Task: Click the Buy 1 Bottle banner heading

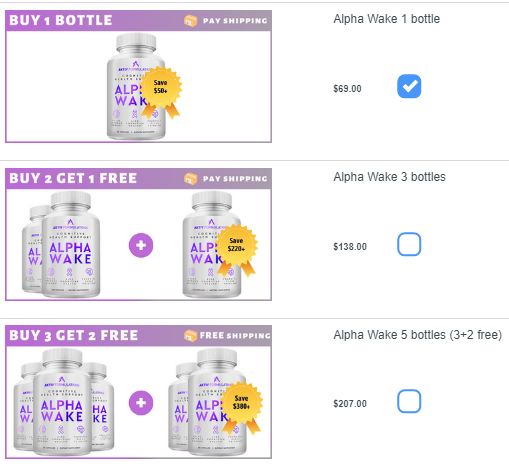Action: (61, 20)
